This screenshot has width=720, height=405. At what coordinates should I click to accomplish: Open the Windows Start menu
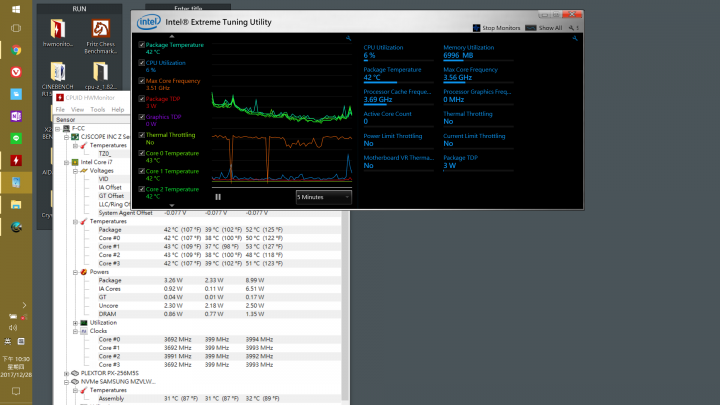(16, 9)
